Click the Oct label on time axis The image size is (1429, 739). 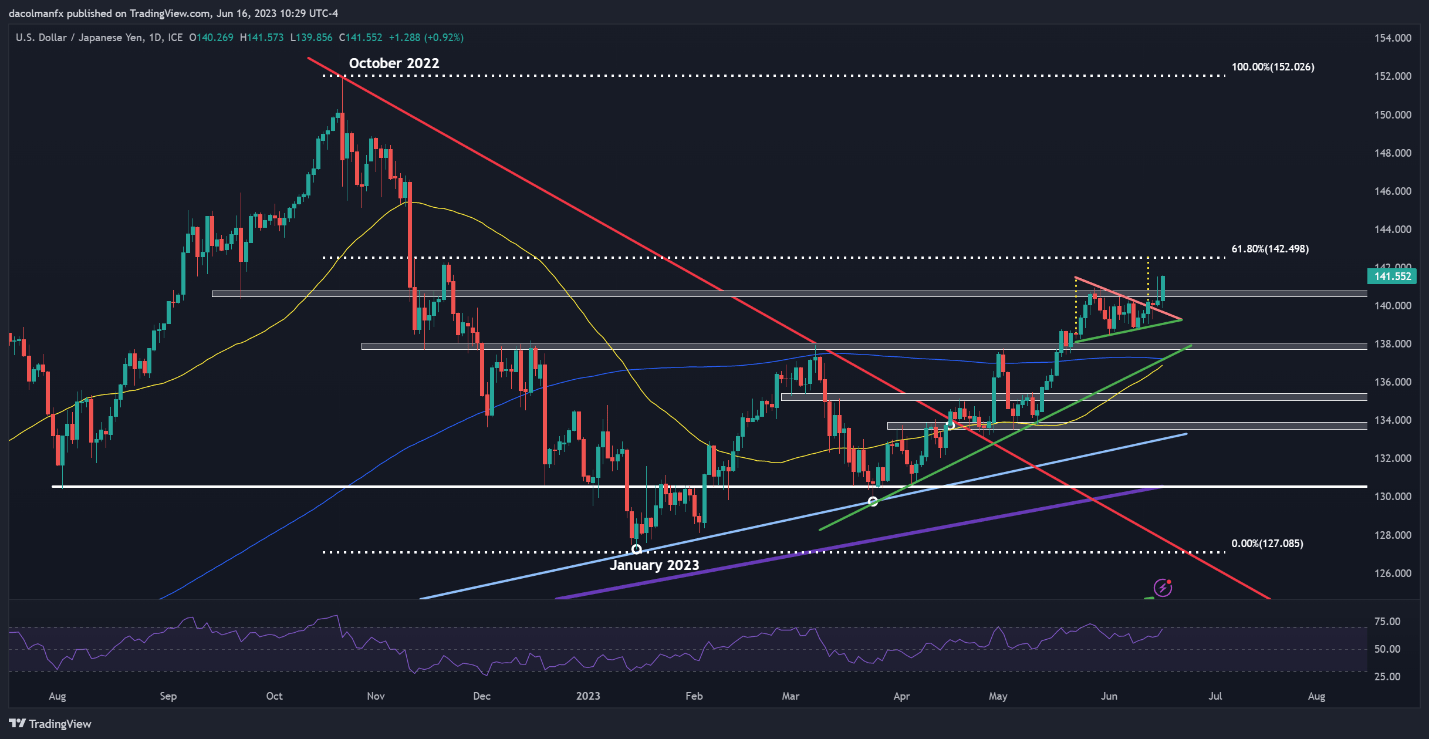(x=275, y=695)
